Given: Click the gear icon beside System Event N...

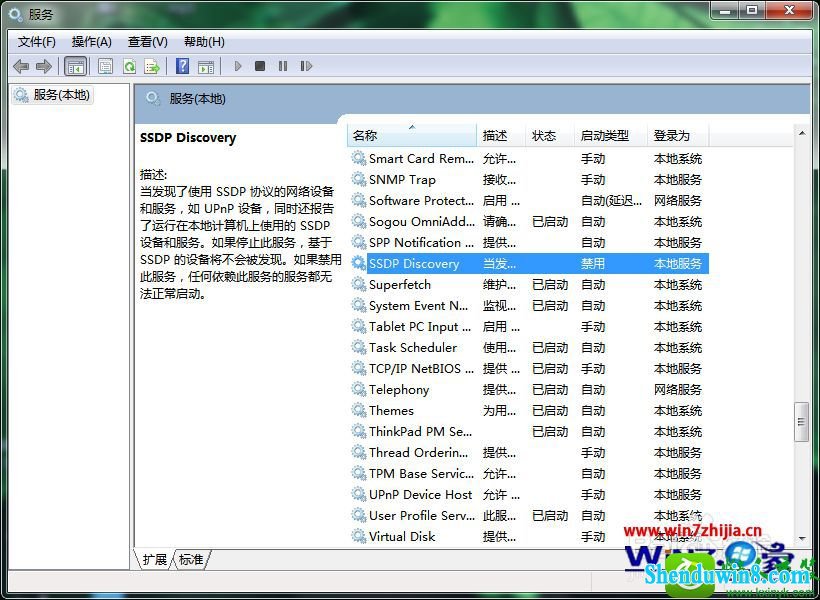Looking at the screenshot, I should click(x=359, y=305).
